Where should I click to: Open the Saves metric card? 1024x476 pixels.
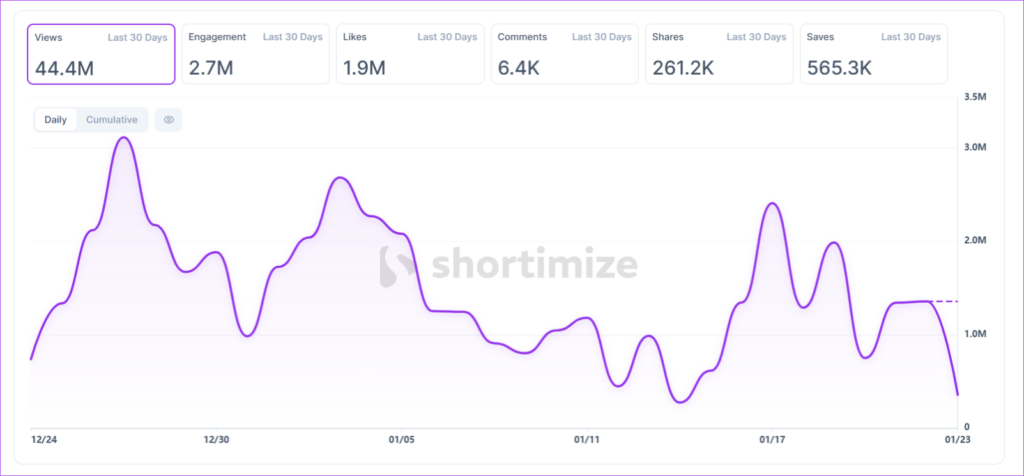873,54
